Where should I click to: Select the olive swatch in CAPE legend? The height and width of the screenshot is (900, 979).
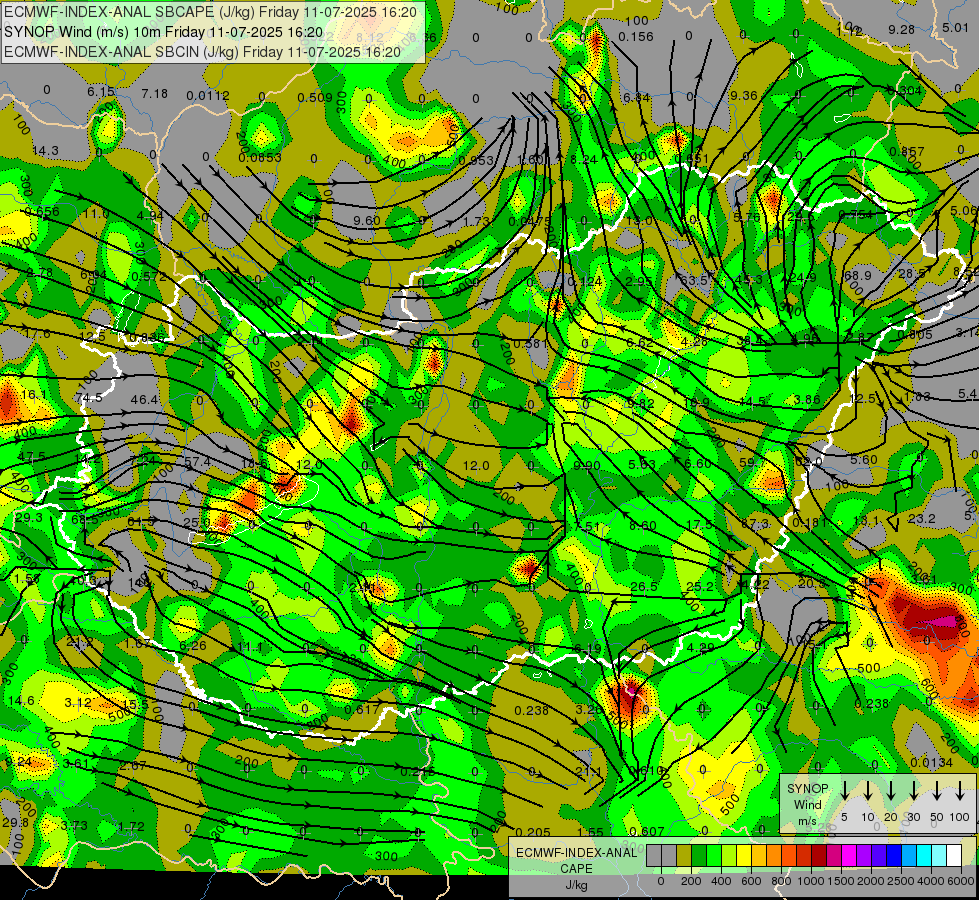point(684,855)
